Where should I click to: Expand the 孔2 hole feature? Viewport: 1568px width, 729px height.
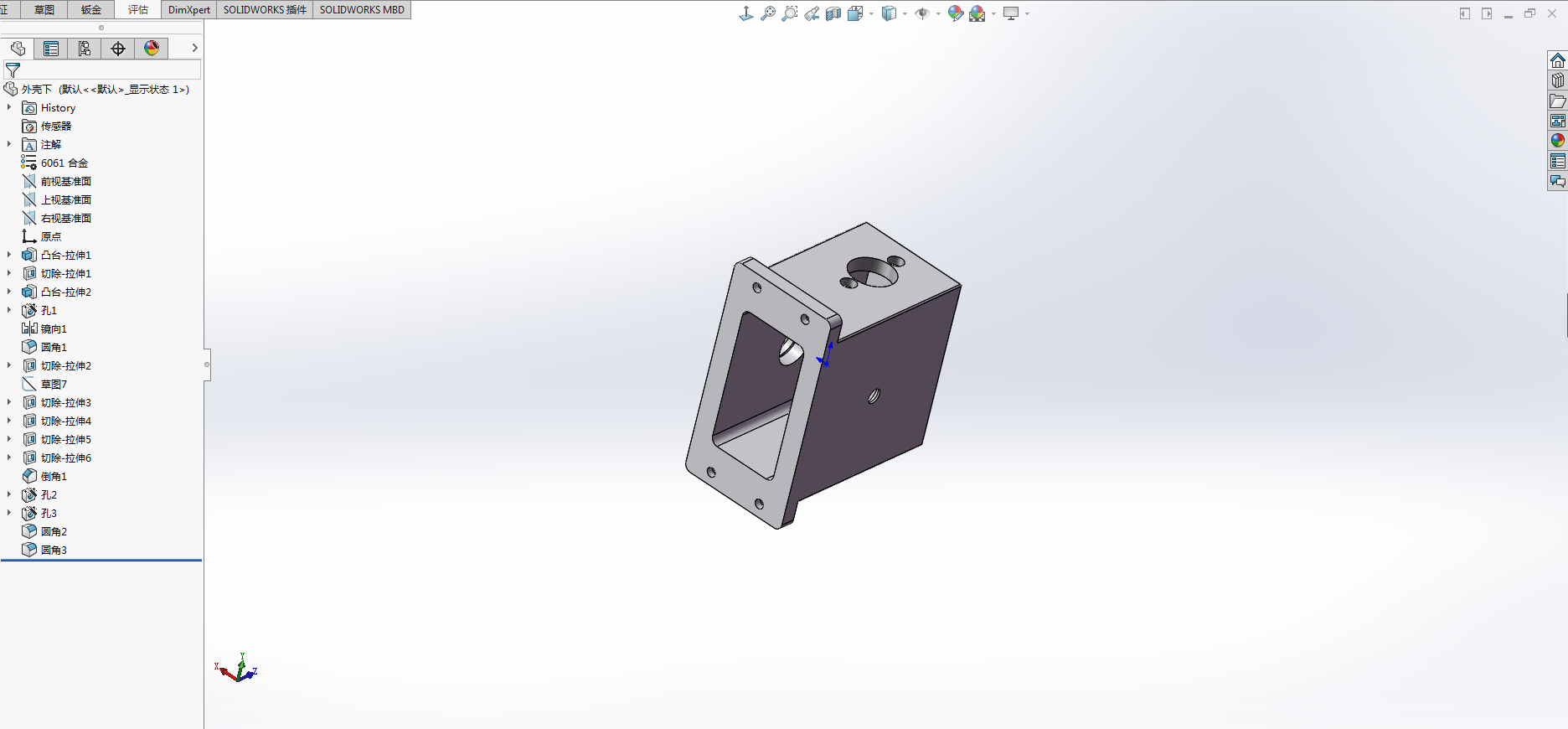(9, 494)
